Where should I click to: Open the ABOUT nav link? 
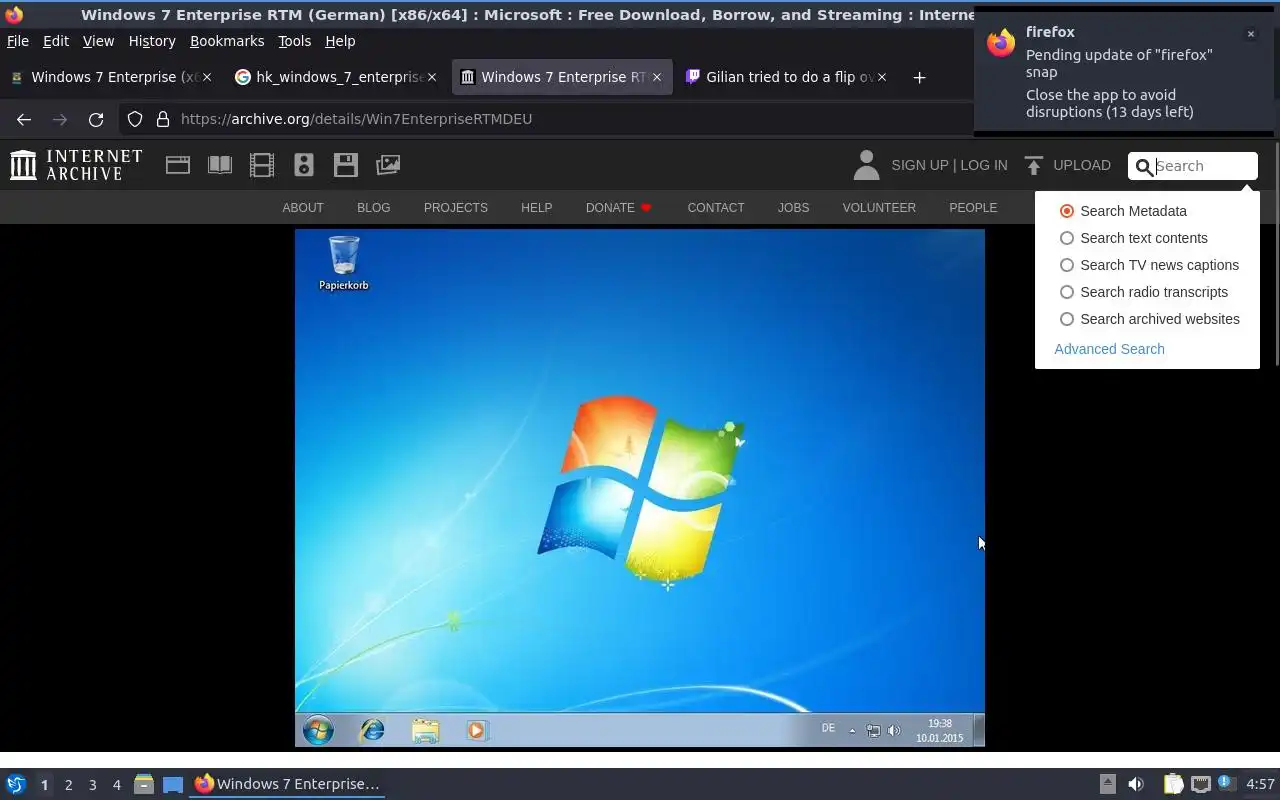tap(303, 208)
